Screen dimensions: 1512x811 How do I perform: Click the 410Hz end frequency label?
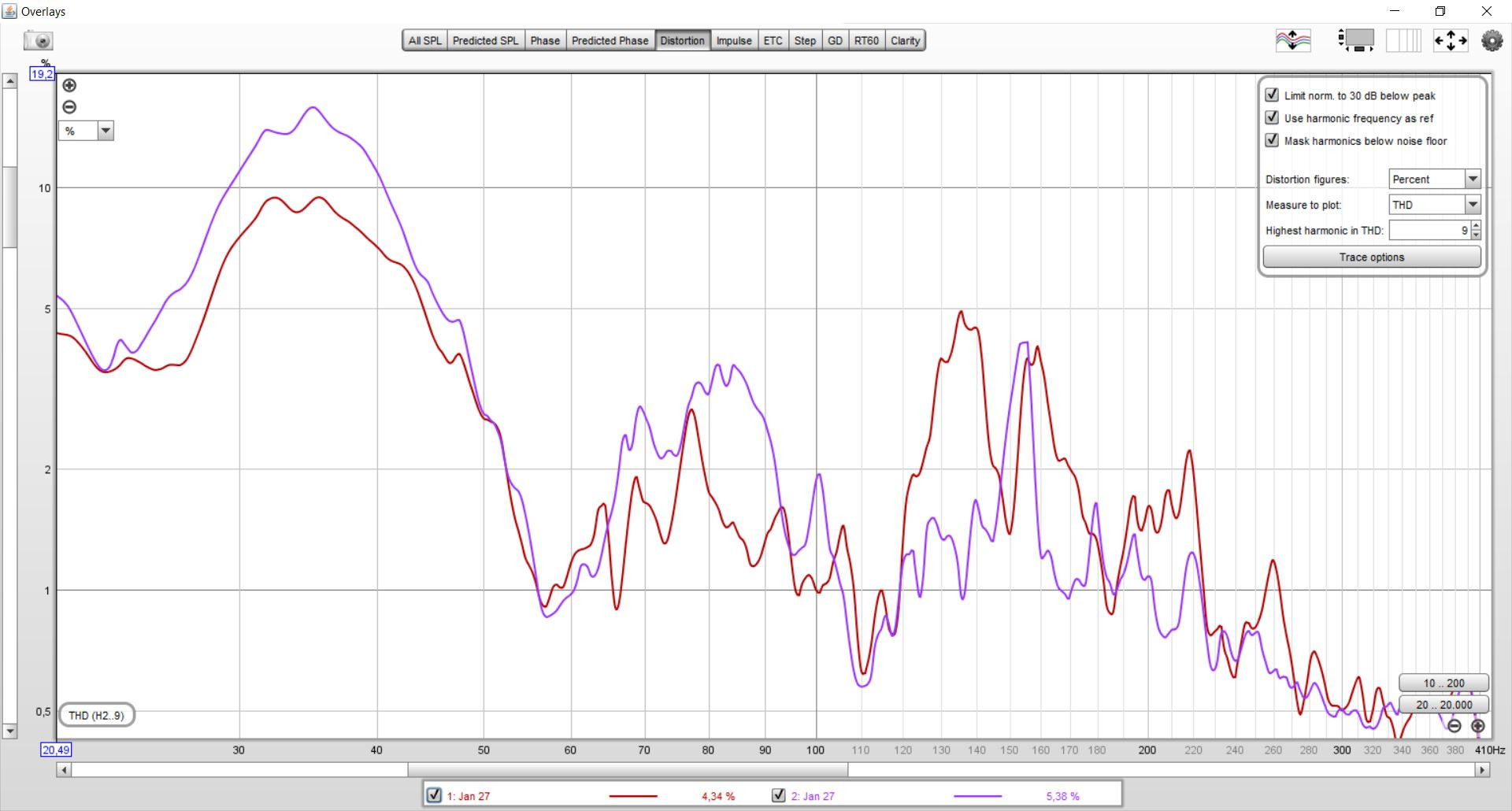[x=1490, y=750]
